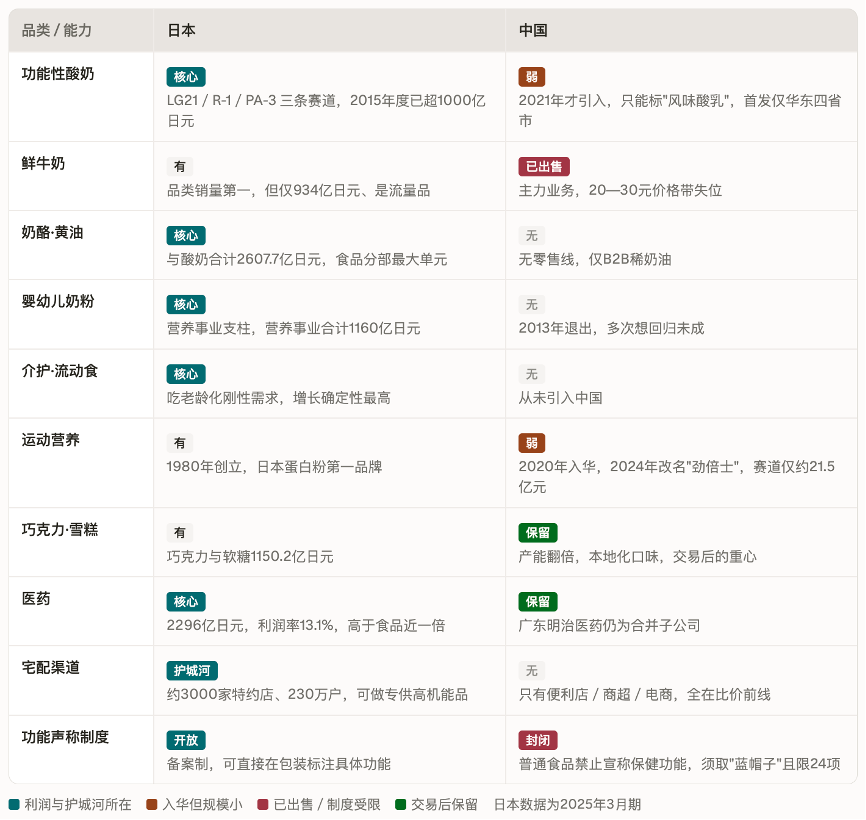Click text 备案制，可直接在包装标注具体功能

pos(279,765)
